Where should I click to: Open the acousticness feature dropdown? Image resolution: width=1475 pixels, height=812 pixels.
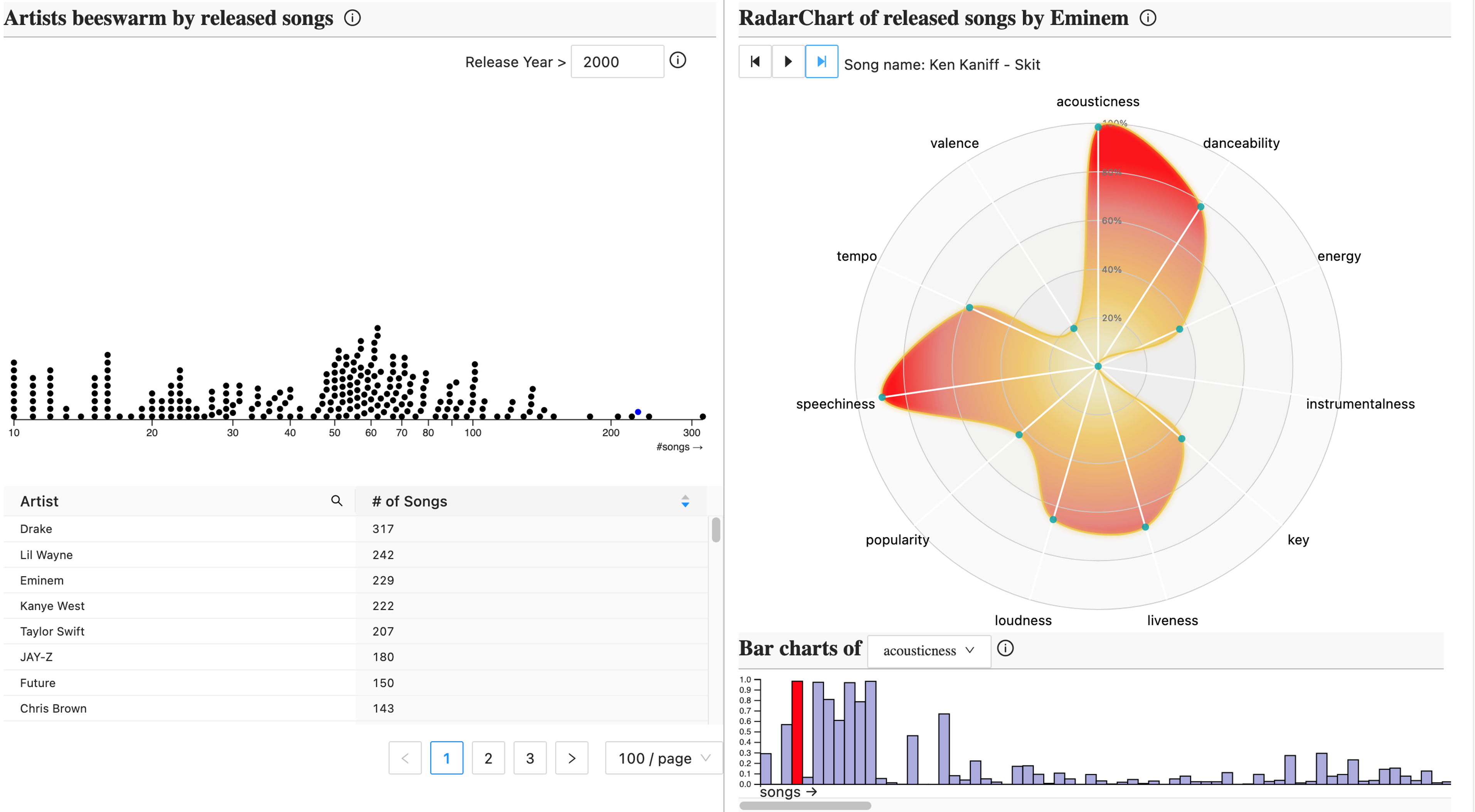tap(928, 651)
